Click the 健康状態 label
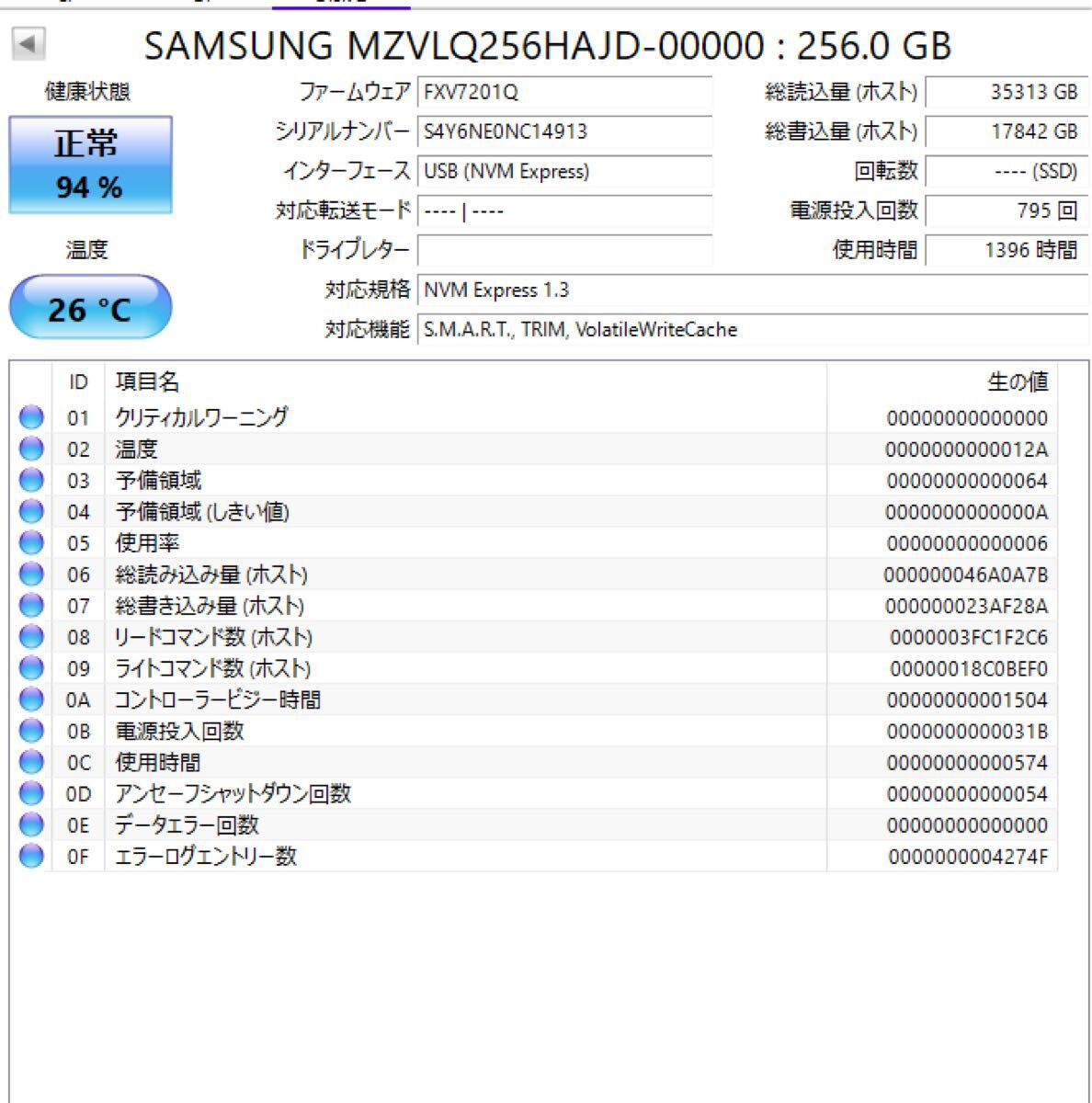The height and width of the screenshot is (1103, 1092). [x=87, y=91]
